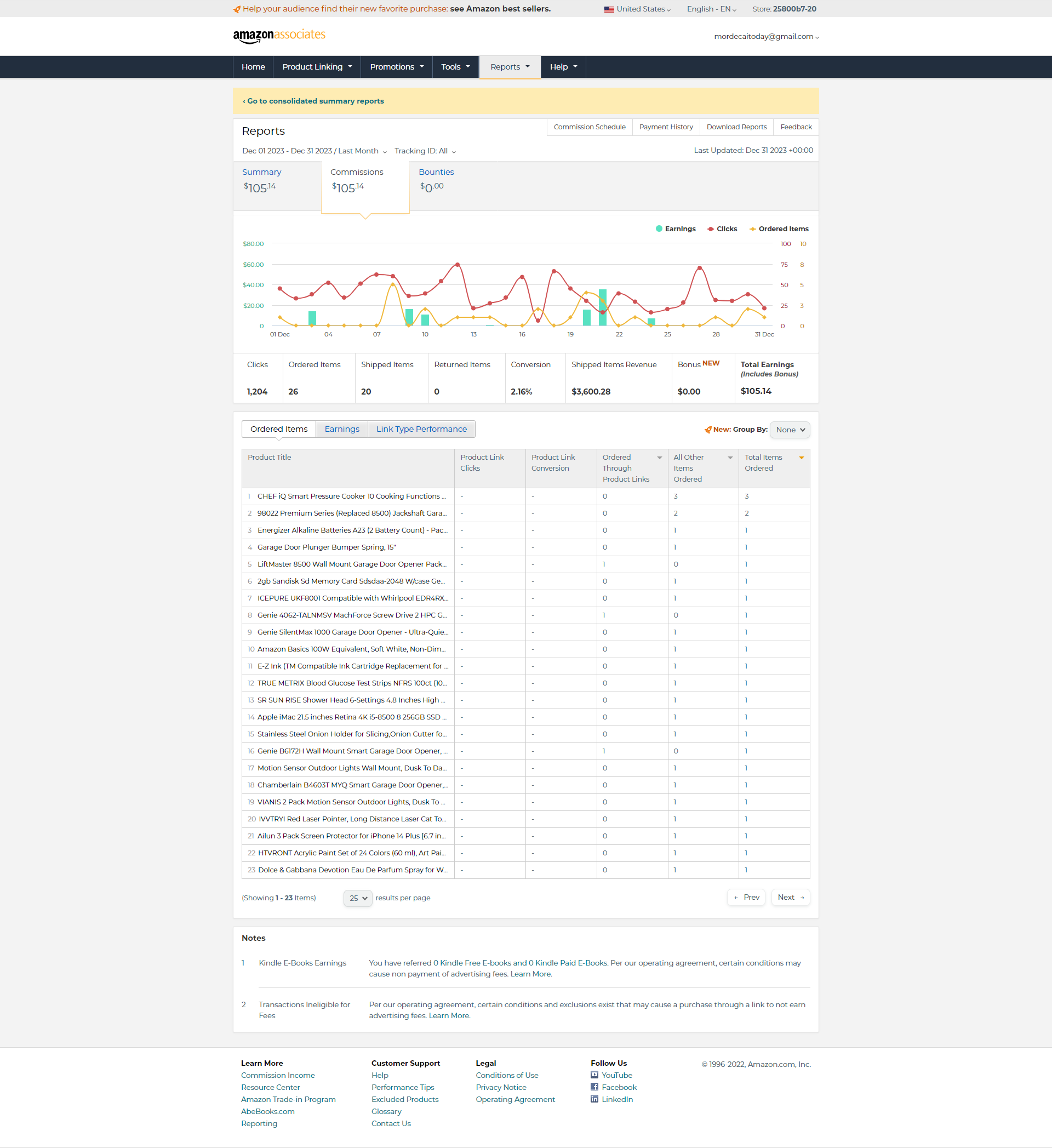This screenshot has height=1148, width=1052.
Task: Click LiftMaster 8500 Wall Mount product title
Action: click(352, 564)
